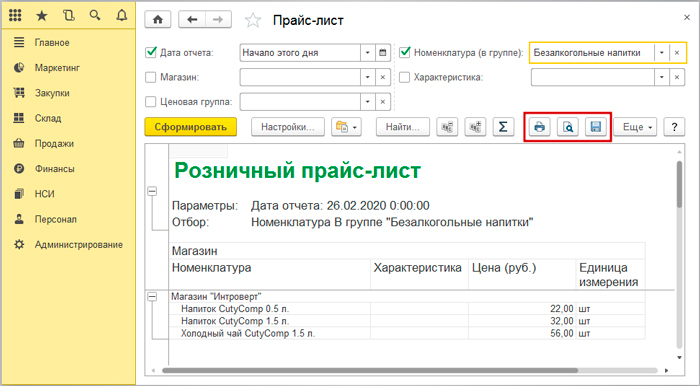Screen dimensions: 700x386
Task: Enable Характеристика checkbox
Action: (x=404, y=77)
